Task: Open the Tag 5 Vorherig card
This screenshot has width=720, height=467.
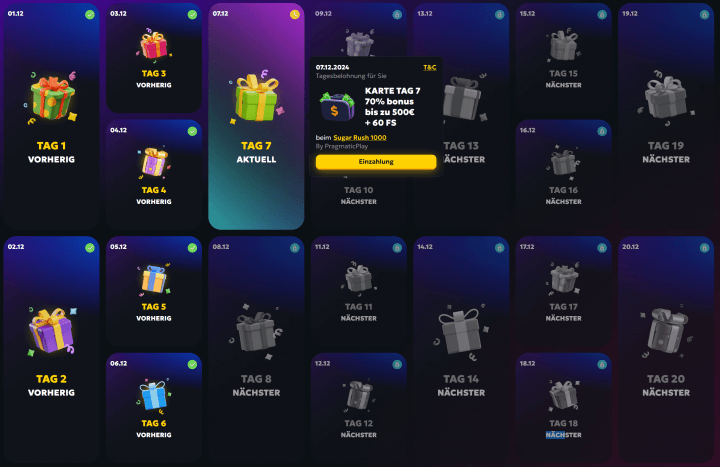Action: 154,291
